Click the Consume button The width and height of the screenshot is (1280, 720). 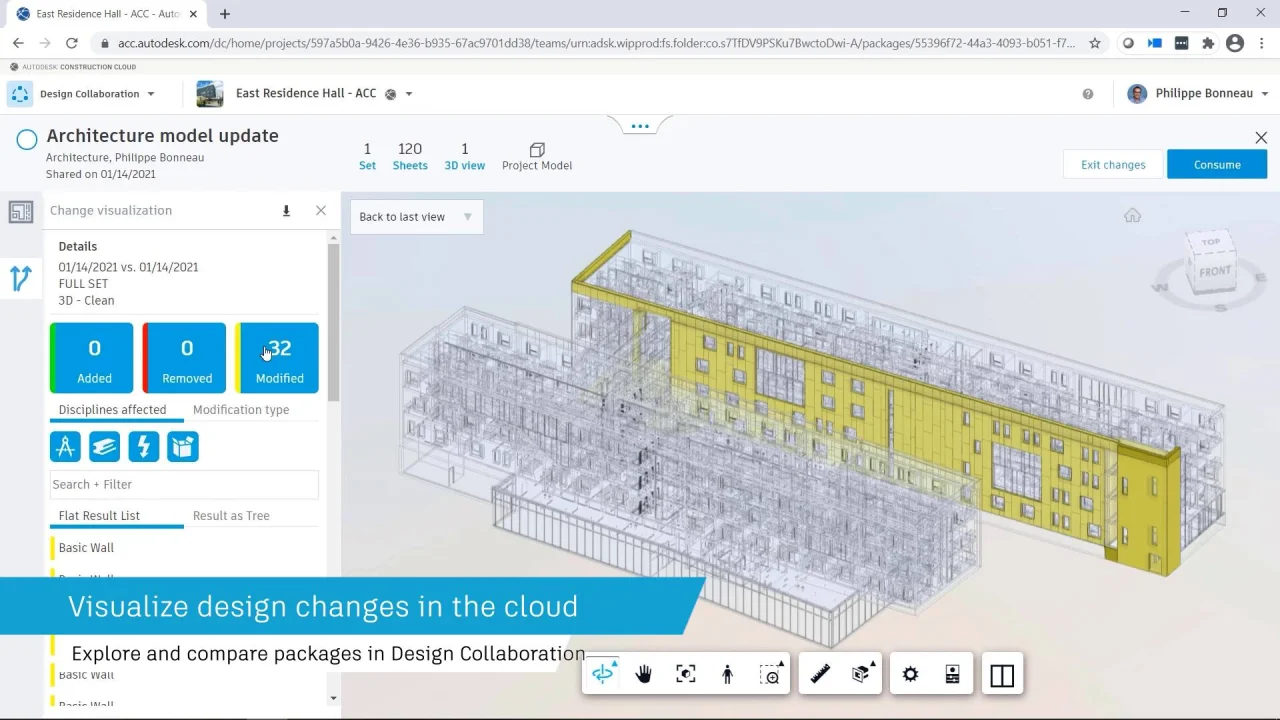coord(1216,165)
